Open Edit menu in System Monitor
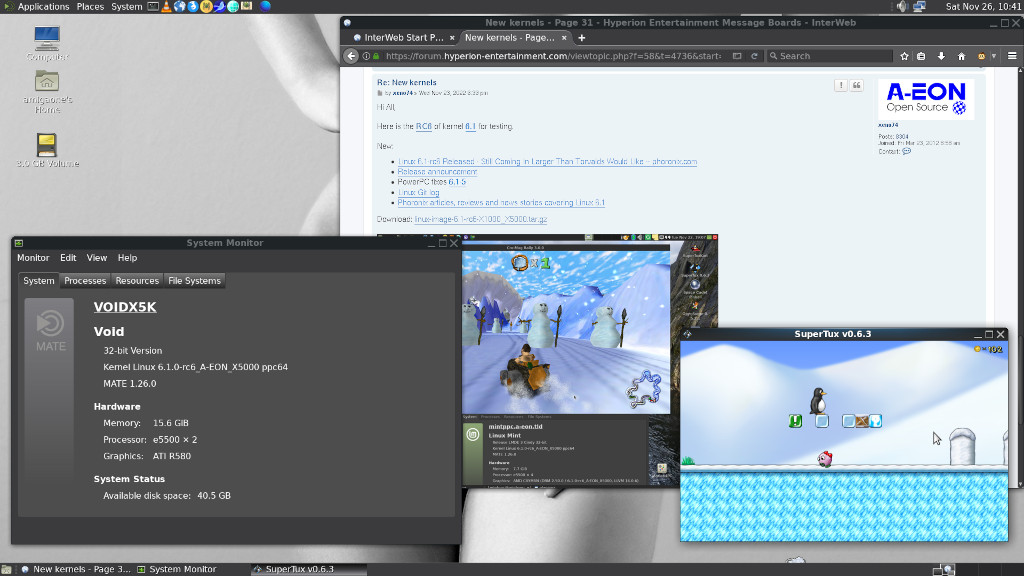This screenshot has width=1024, height=576. 68,258
